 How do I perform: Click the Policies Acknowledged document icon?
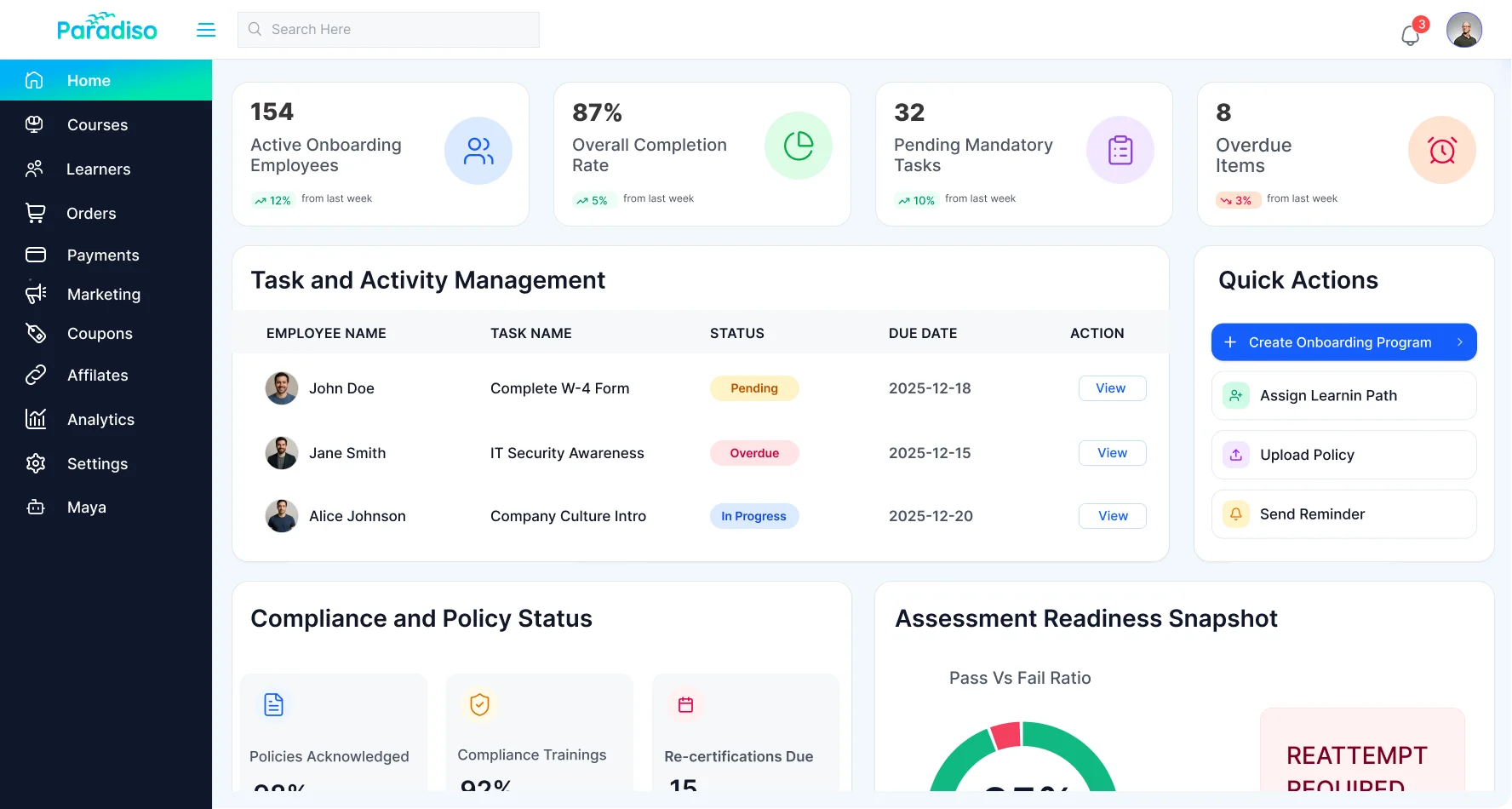click(x=273, y=705)
